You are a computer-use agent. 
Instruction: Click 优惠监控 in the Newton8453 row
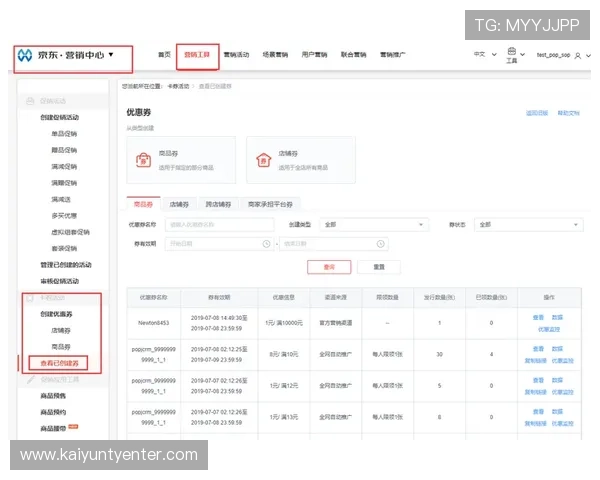[x=549, y=330]
